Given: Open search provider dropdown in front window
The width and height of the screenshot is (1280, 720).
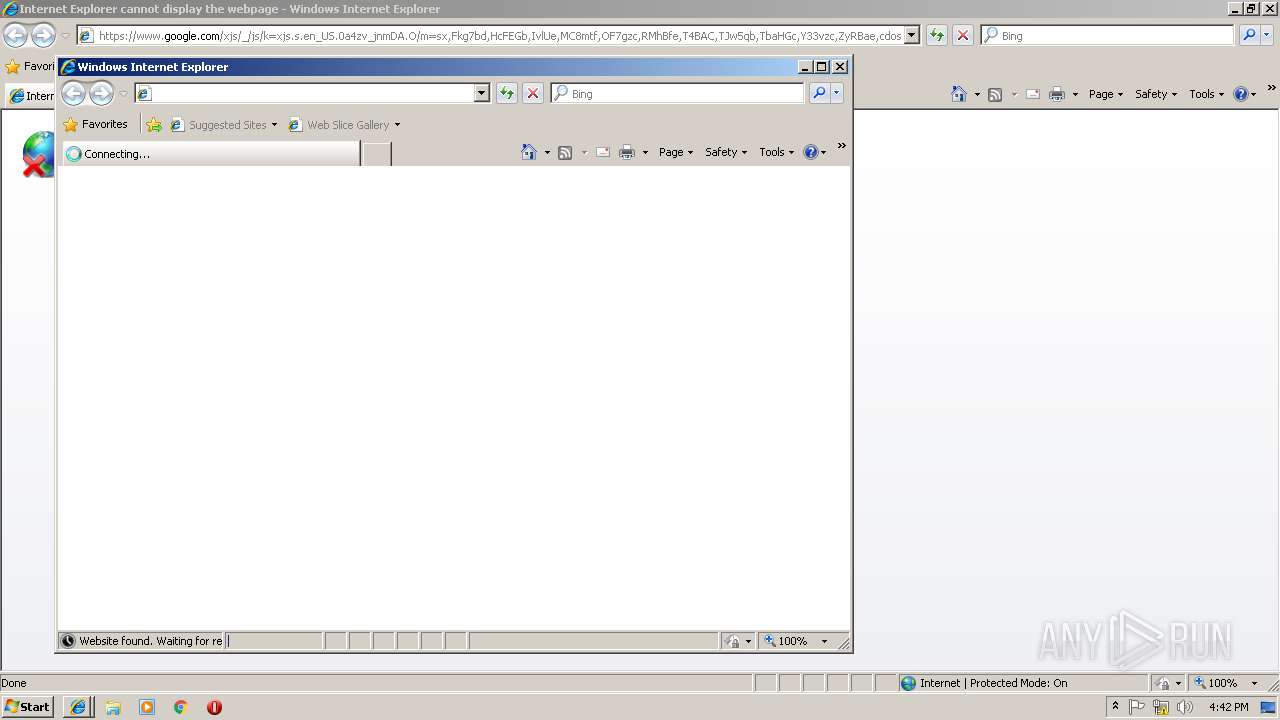Looking at the screenshot, I should click(837, 93).
